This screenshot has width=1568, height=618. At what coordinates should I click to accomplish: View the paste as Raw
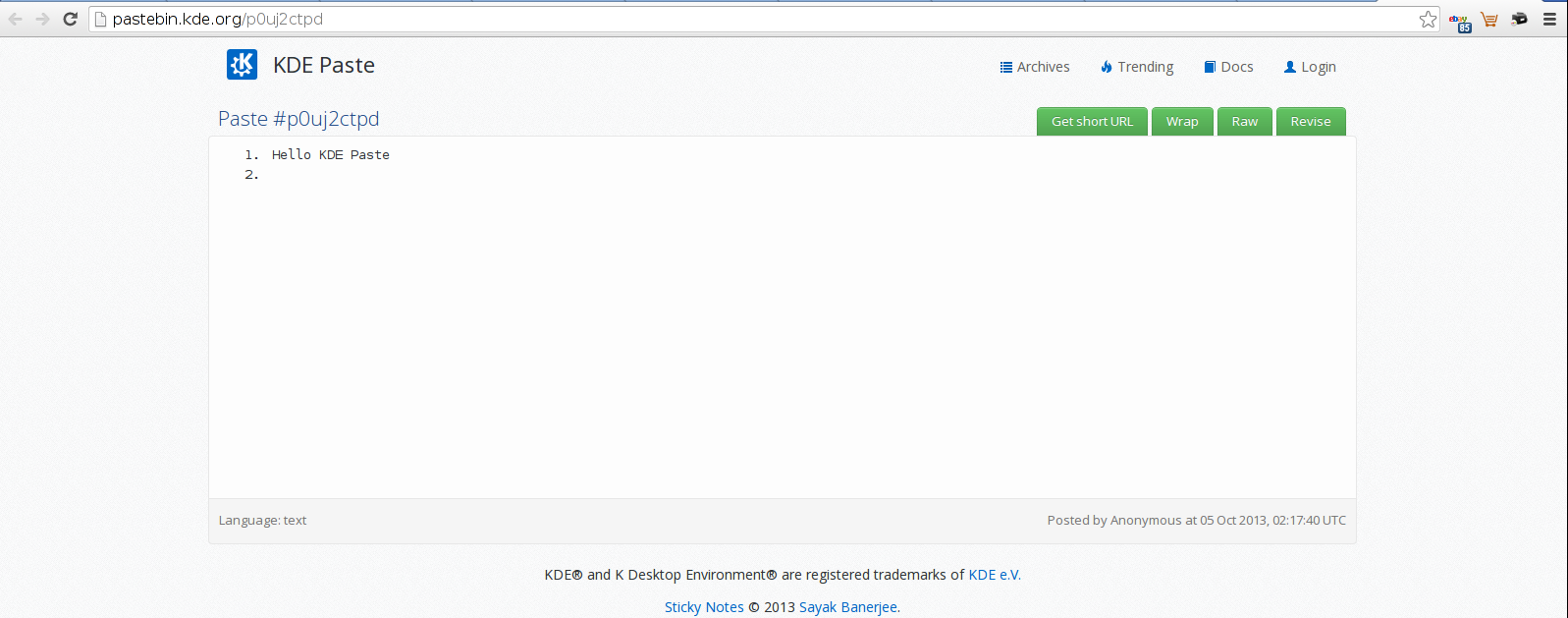1245,122
